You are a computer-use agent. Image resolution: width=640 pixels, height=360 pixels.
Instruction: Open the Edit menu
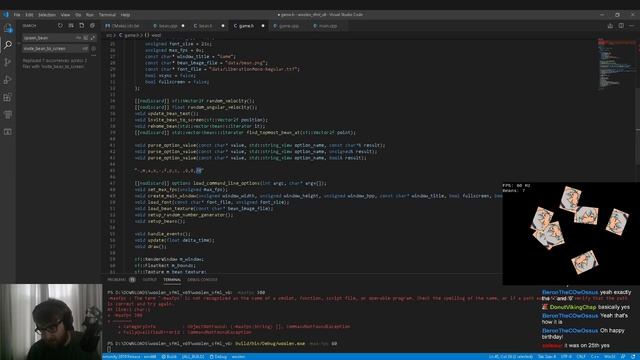pos(29,15)
